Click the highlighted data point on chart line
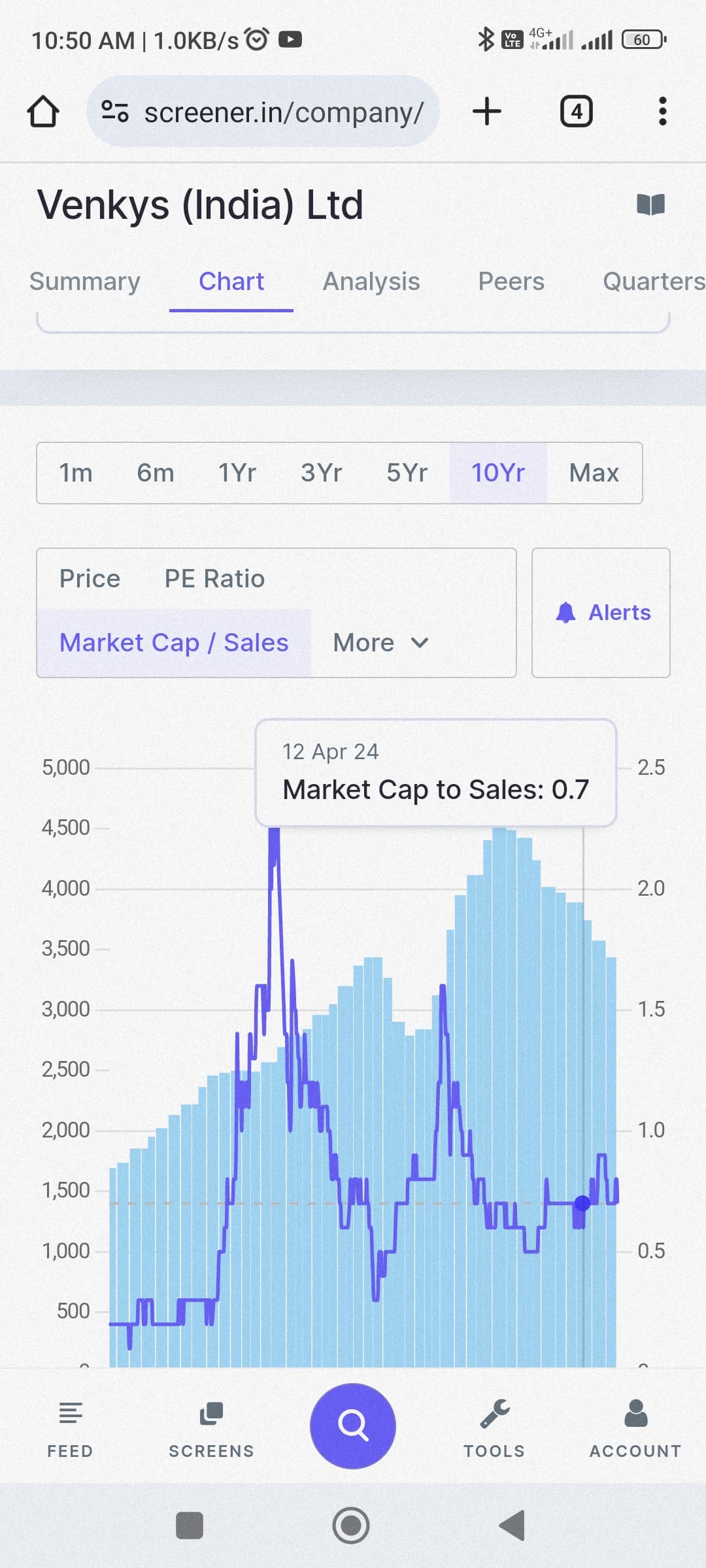The image size is (706, 1568). [x=582, y=1203]
